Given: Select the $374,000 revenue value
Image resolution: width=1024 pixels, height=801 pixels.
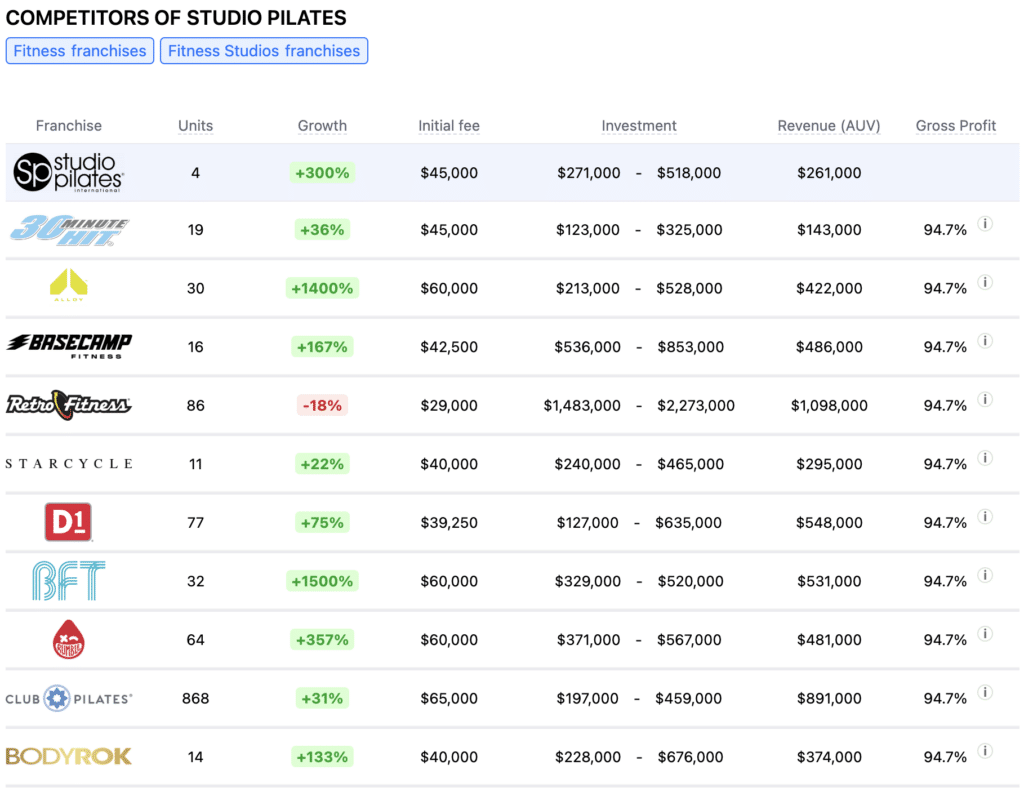Looking at the screenshot, I should tap(829, 757).
